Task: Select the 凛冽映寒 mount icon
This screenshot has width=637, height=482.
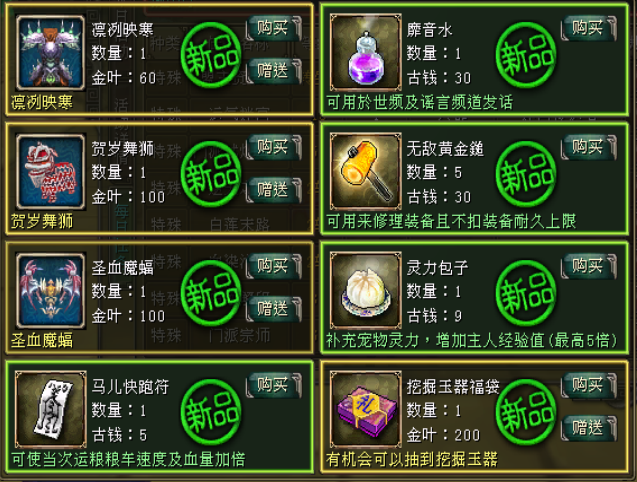Action: [51, 52]
